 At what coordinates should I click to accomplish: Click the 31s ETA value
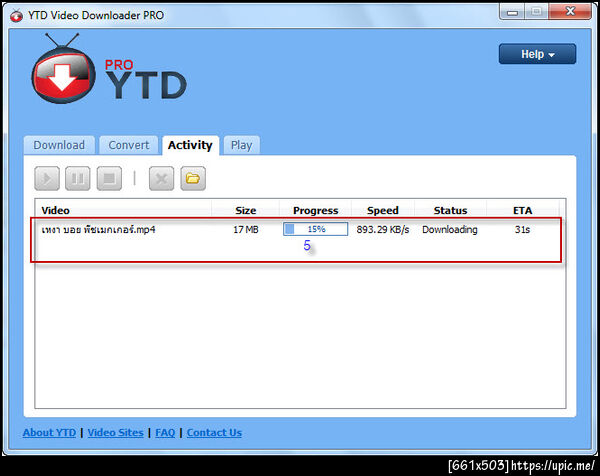click(x=522, y=230)
